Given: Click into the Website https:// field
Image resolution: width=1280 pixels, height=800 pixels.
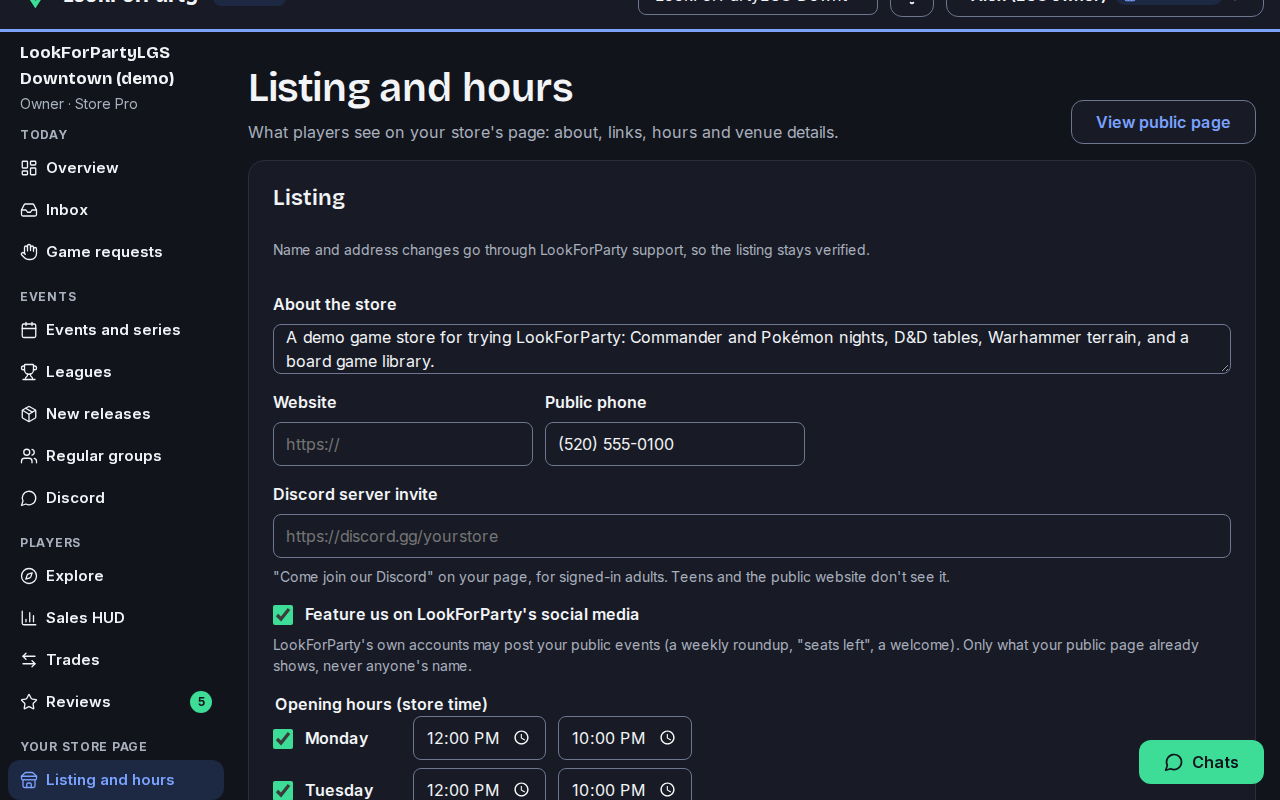Looking at the screenshot, I should click(403, 444).
